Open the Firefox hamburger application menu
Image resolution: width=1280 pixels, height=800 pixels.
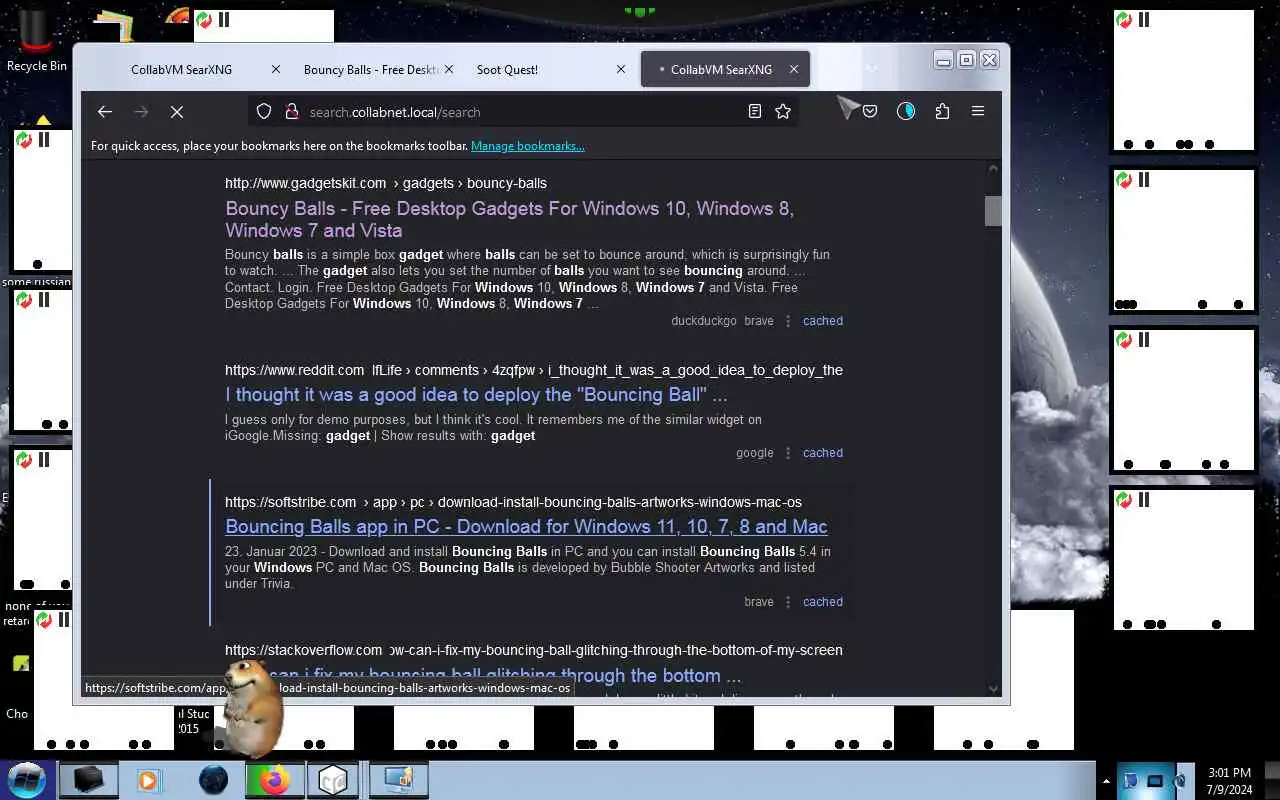click(x=978, y=112)
